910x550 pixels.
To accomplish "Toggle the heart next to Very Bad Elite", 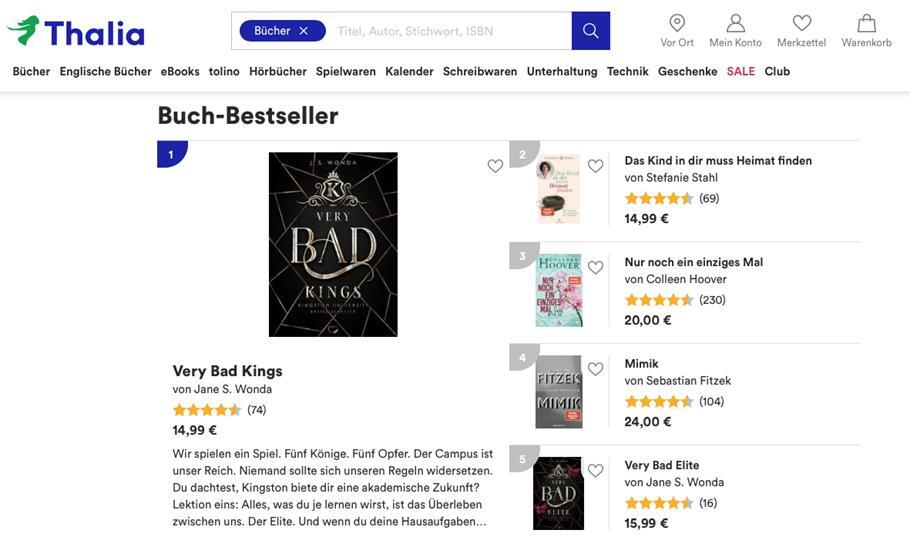I will (595, 470).
